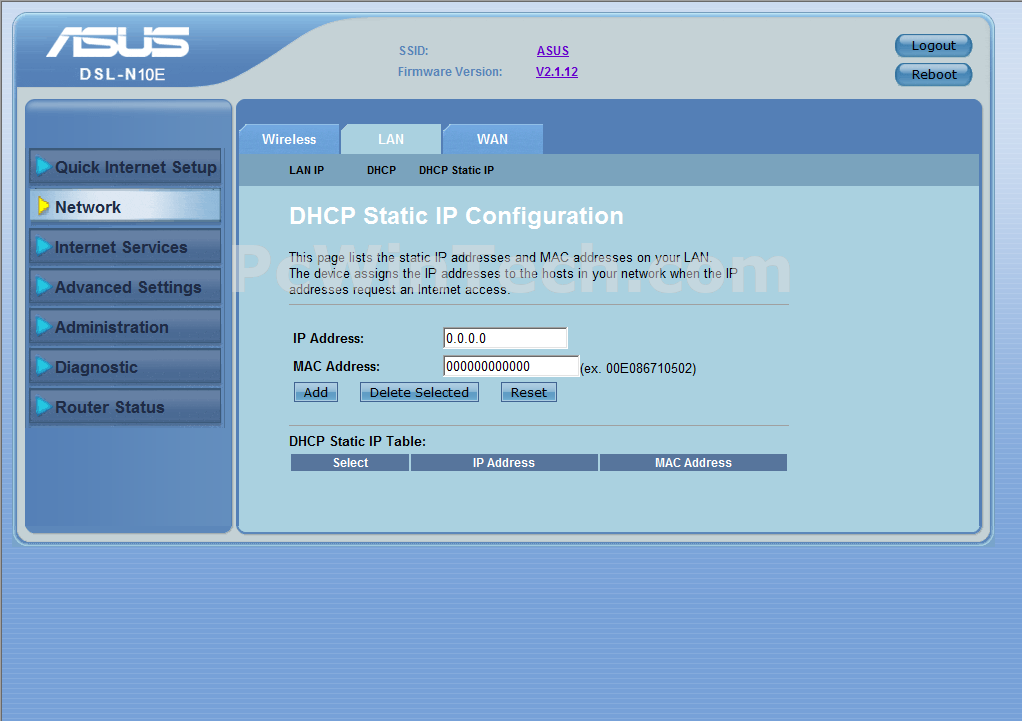Open the LAN IP sub-tab
The height and width of the screenshot is (721, 1022).
(306, 170)
